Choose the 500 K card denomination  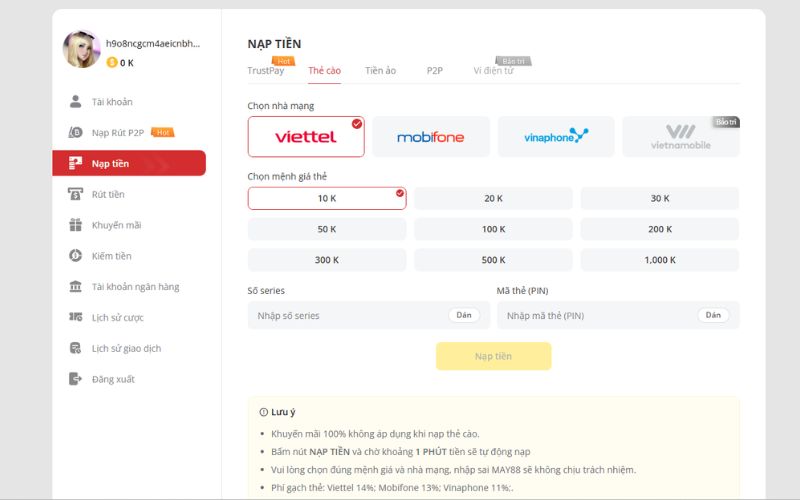pos(493,260)
